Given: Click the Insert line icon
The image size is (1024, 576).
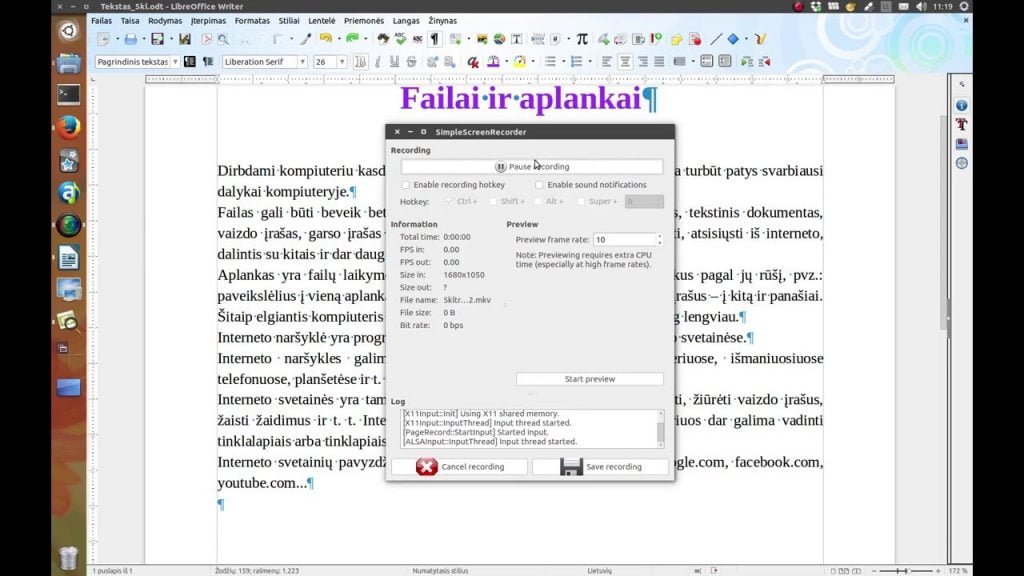Looking at the screenshot, I should coord(716,39).
